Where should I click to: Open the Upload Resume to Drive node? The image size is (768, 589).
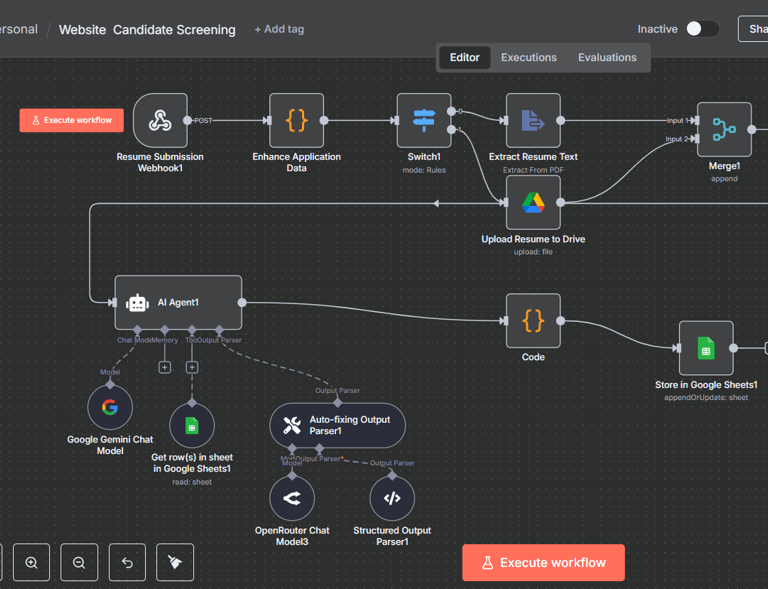pyautogui.click(x=533, y=202)
